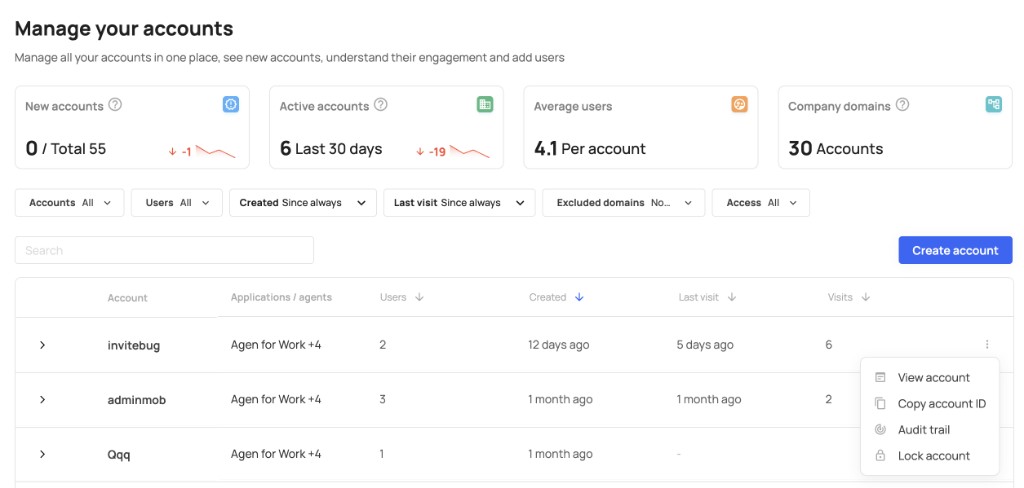Select Lock account from the menu
The image size is (1024, 488).
(x=930, y=456)
